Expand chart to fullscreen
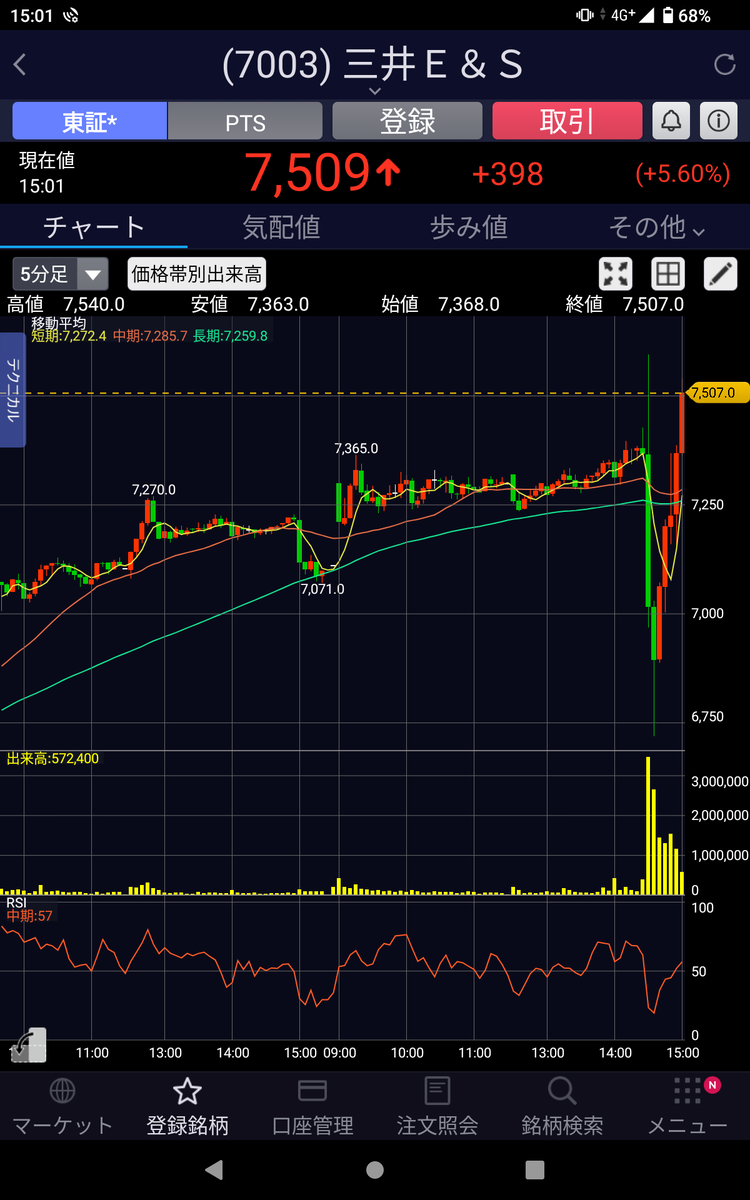 coord(615,274)
